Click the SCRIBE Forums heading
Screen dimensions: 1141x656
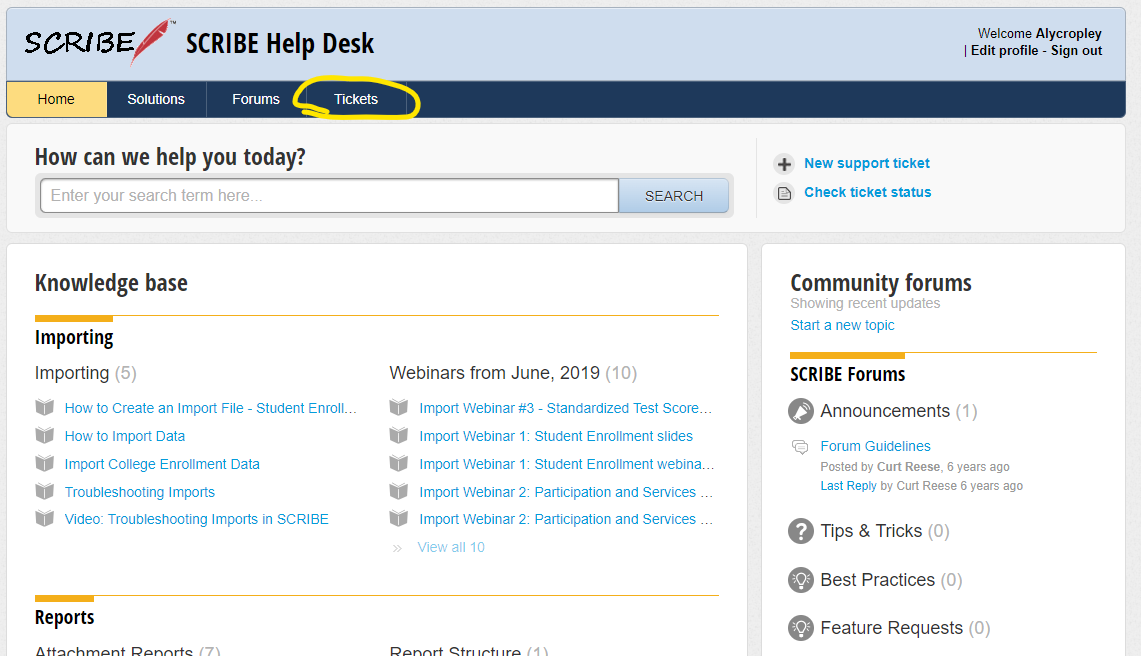click(x=848, y=374)
